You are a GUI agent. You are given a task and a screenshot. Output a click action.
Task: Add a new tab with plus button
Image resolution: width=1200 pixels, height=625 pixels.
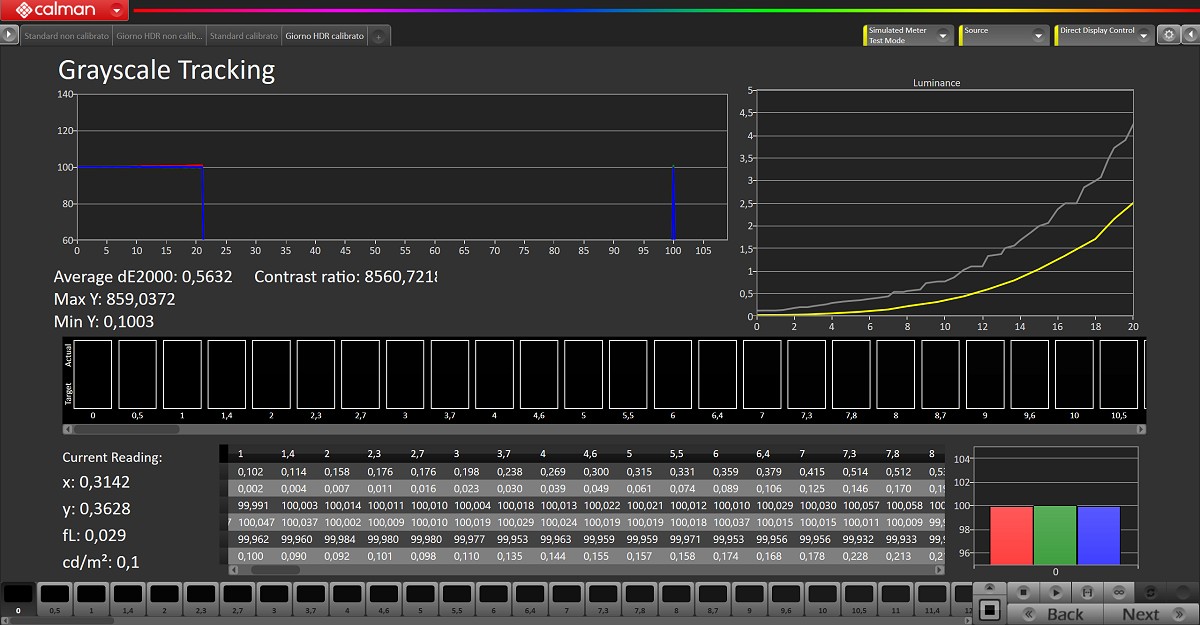378,37
